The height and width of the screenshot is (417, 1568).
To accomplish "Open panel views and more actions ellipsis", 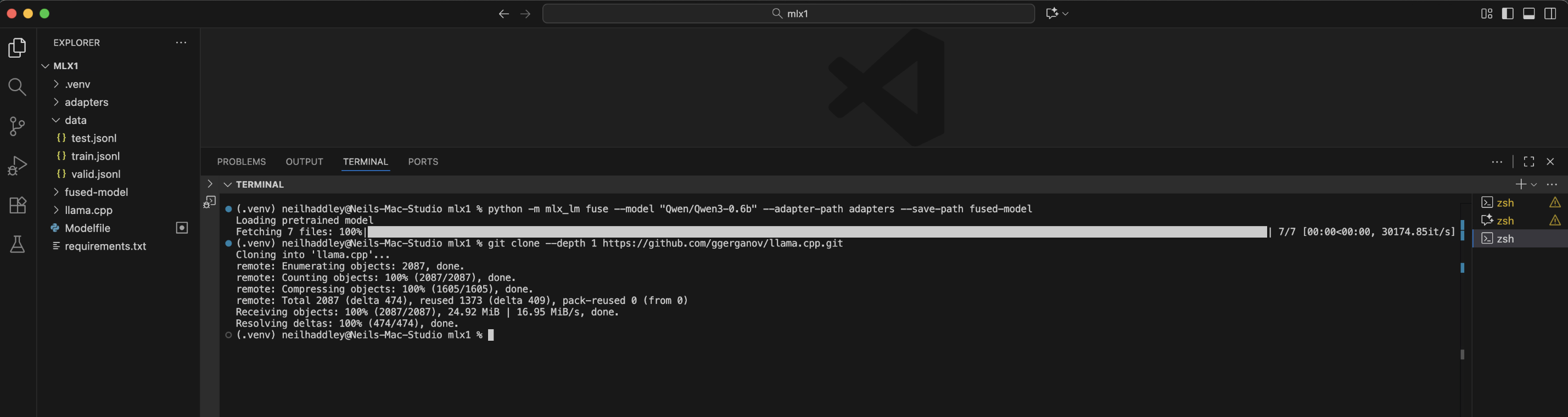I will (x=1497, y=162).
